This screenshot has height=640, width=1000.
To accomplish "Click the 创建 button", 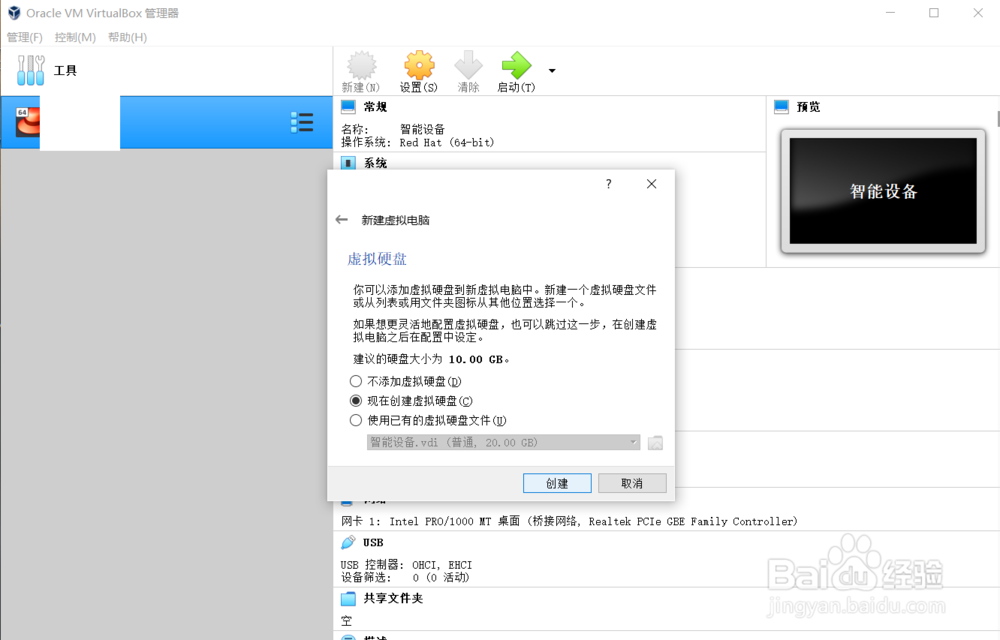I will [557, 483].
